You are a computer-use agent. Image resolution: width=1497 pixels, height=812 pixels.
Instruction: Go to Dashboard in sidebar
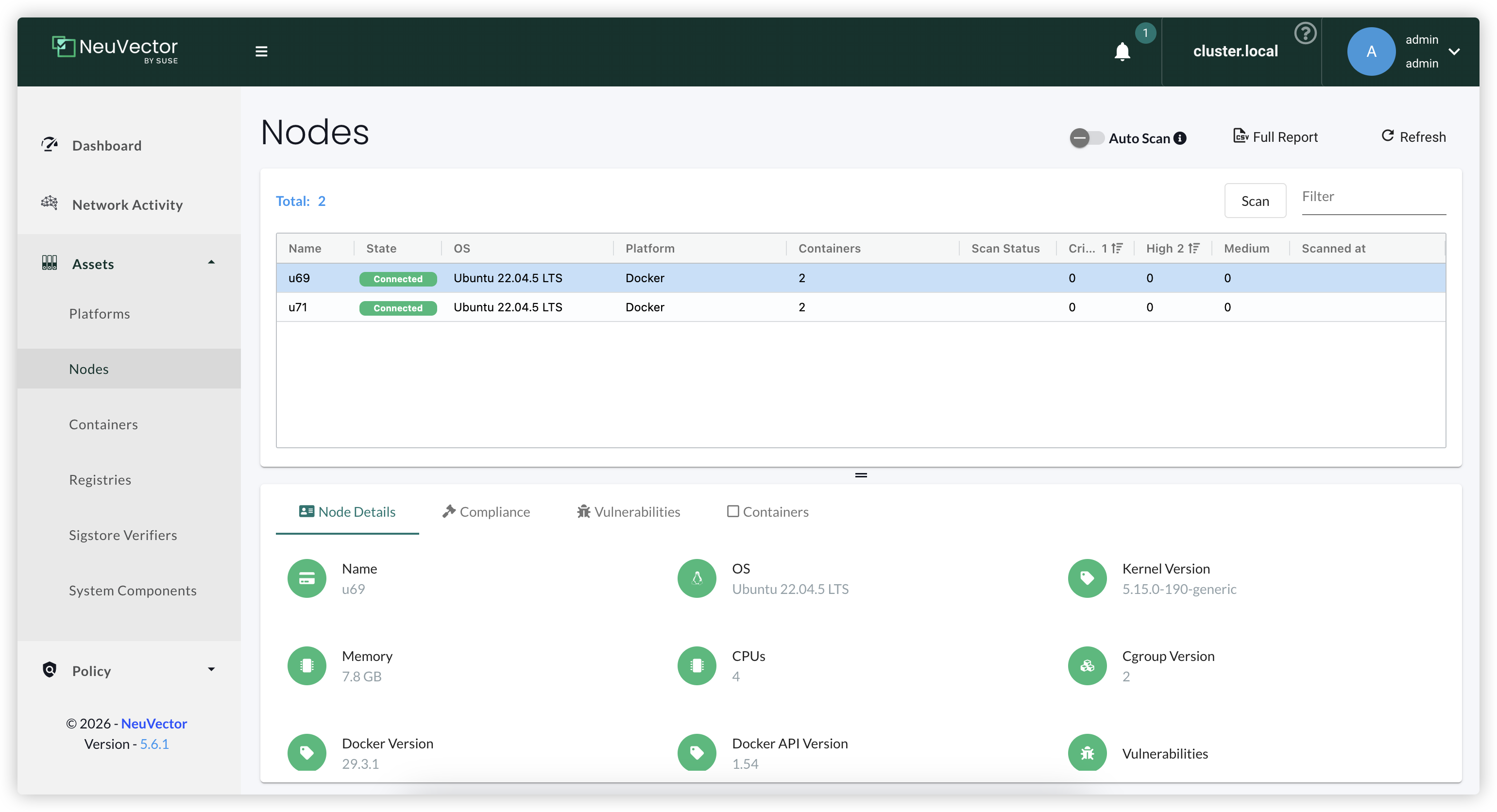pyautogui.click(x=107, y=145)
